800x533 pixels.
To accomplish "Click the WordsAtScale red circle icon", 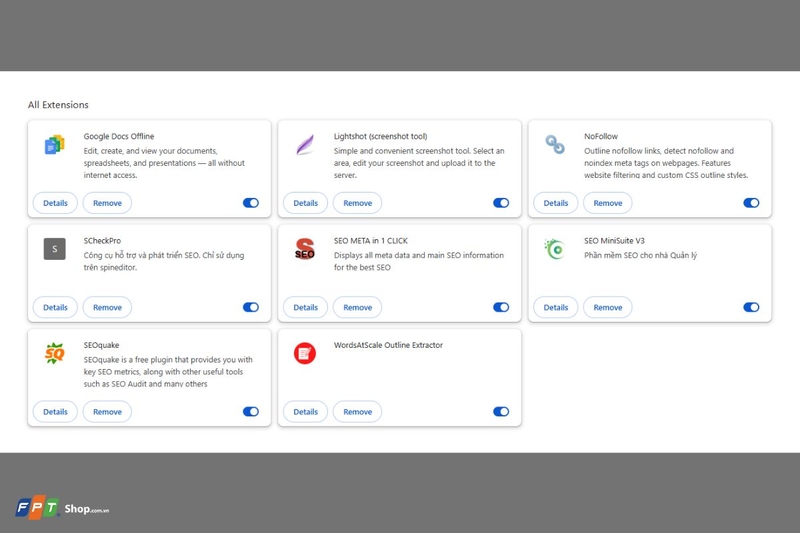I will tap(305, 353).
